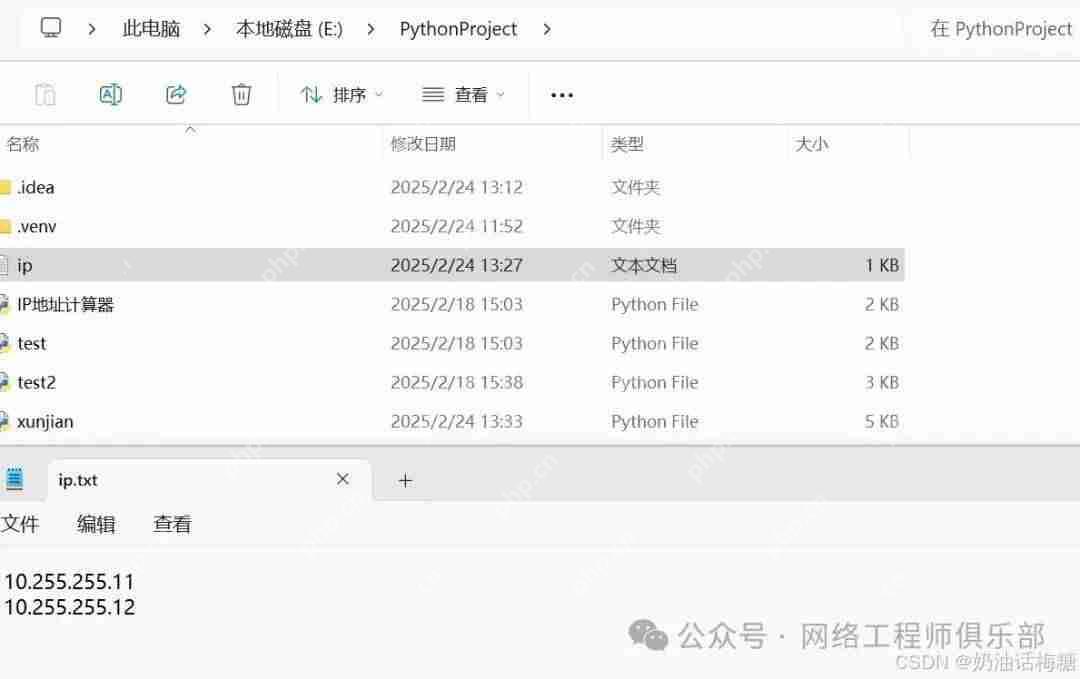Open the 查看 menu in Notepad
Viewport: 1080px width, 679px height.
[x=172, y=524]
